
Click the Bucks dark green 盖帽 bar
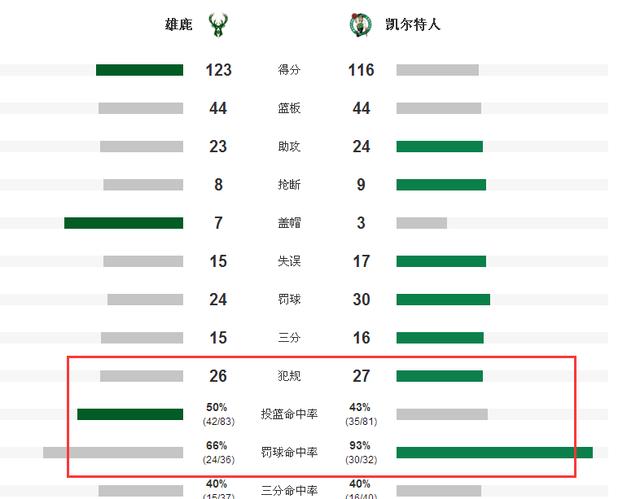tap(124, 223)
